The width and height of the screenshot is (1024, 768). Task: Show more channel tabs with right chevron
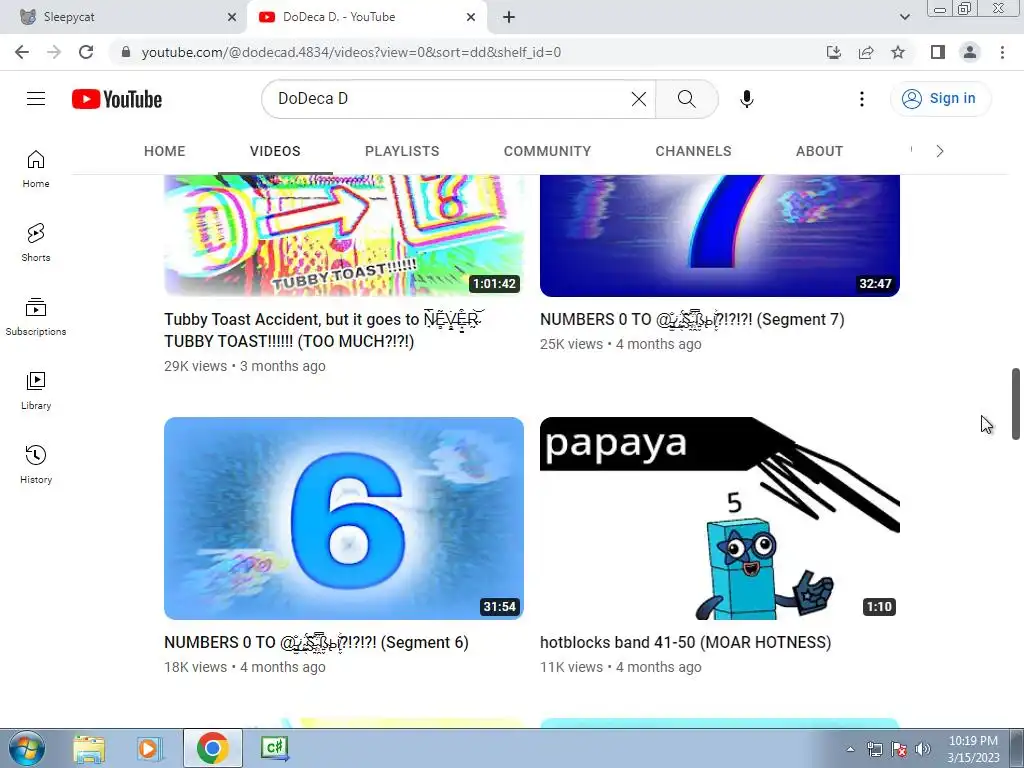[x=940, y=151]
